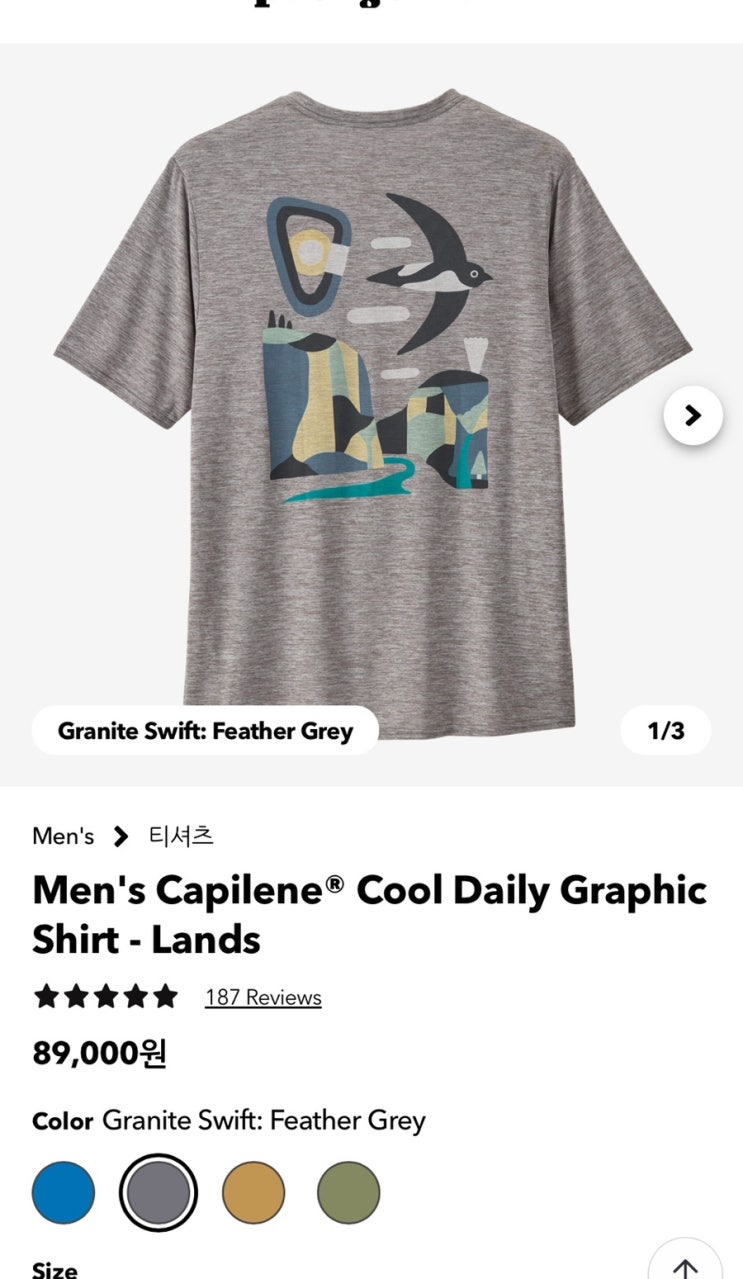This screenshot has height=1279, width=743.
Task: Click the 1/3 image counter badge
Action: pyautogui.click(x=666, y=731)
